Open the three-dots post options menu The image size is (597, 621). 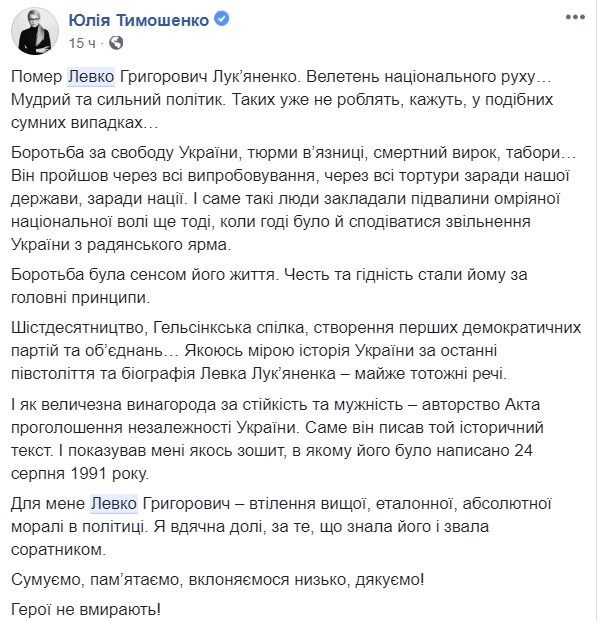coord(575,17)
